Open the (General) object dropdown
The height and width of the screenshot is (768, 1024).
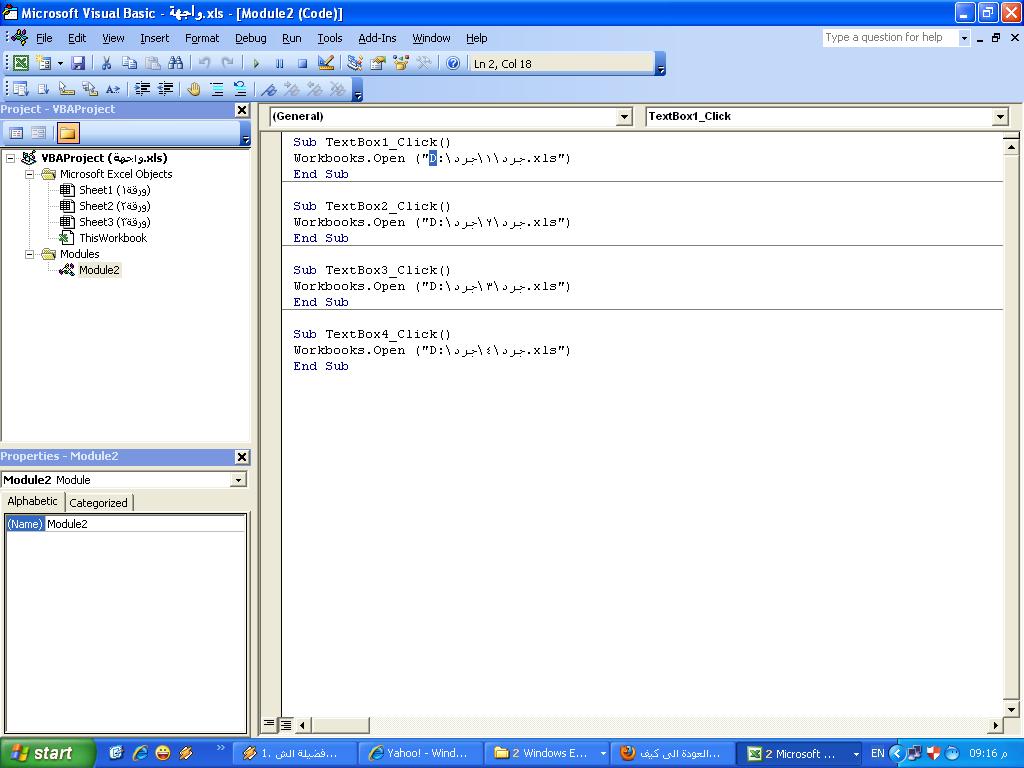tap(624, 117)
